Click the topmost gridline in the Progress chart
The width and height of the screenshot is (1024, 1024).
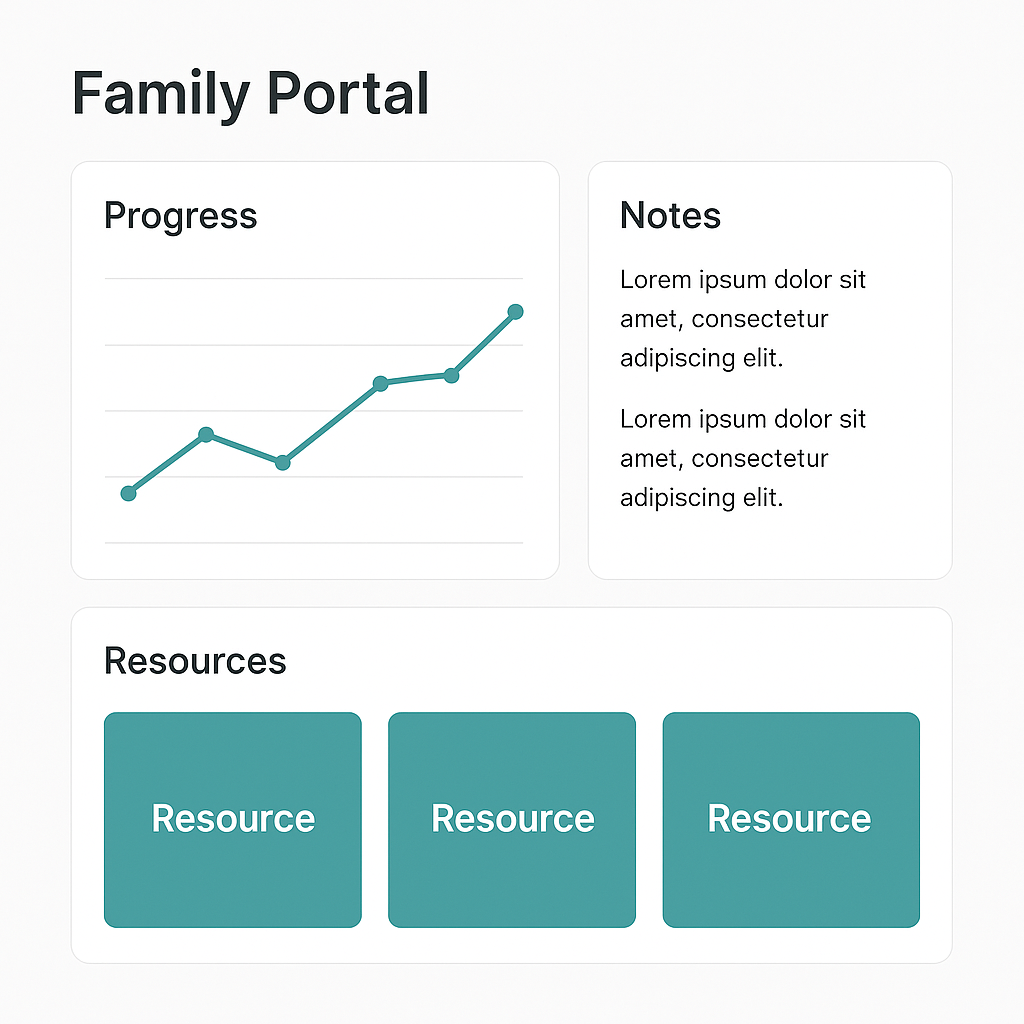(315, 279)
